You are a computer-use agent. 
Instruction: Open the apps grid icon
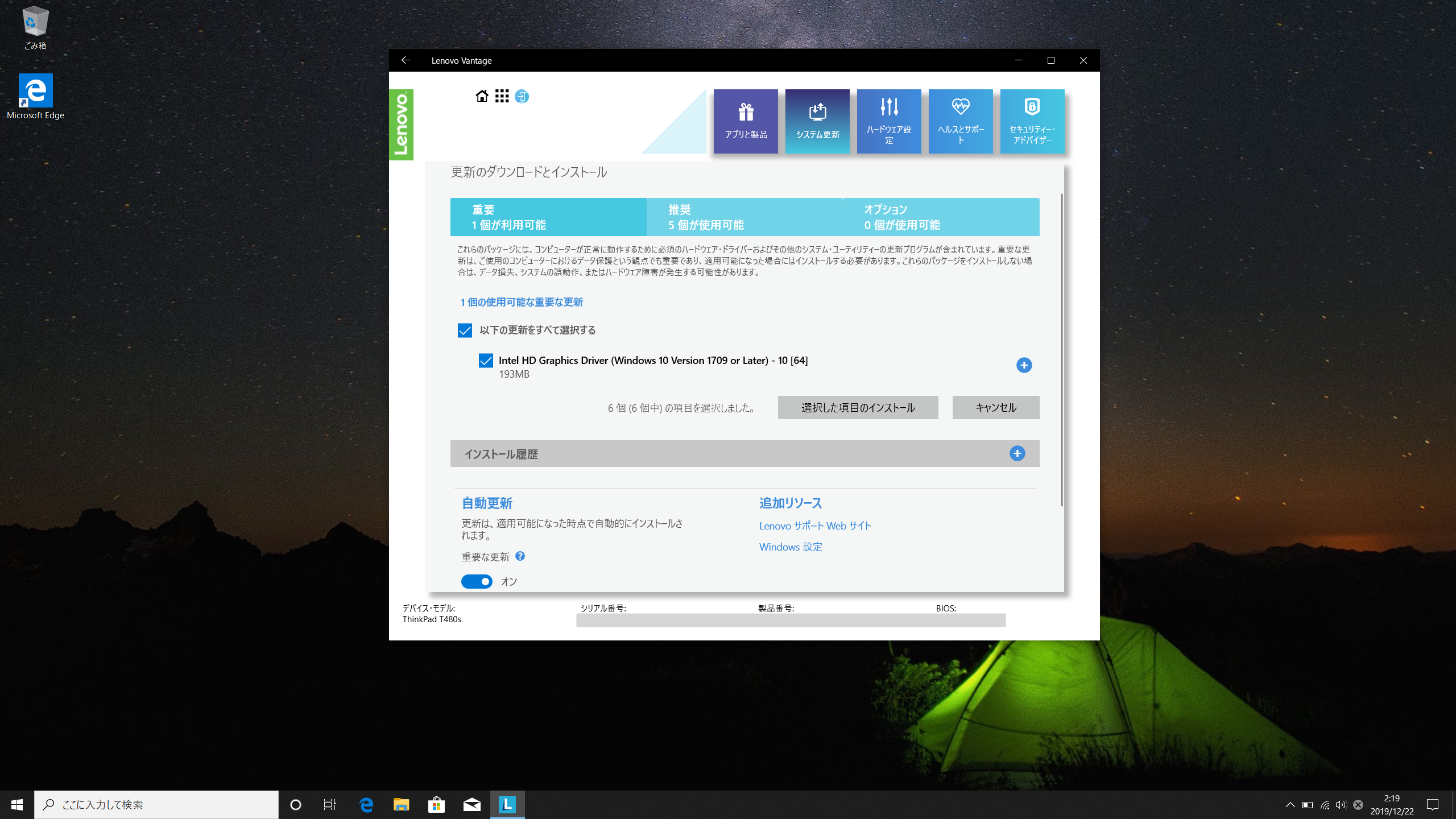(502, 96)
